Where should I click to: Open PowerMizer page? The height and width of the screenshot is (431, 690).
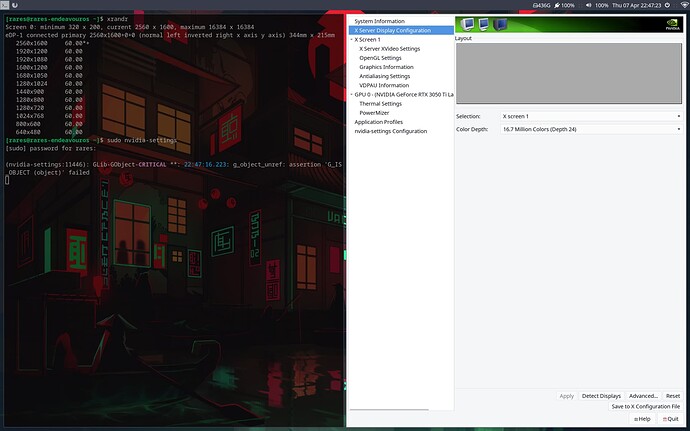pyautogui.click(x=374, y=113)
